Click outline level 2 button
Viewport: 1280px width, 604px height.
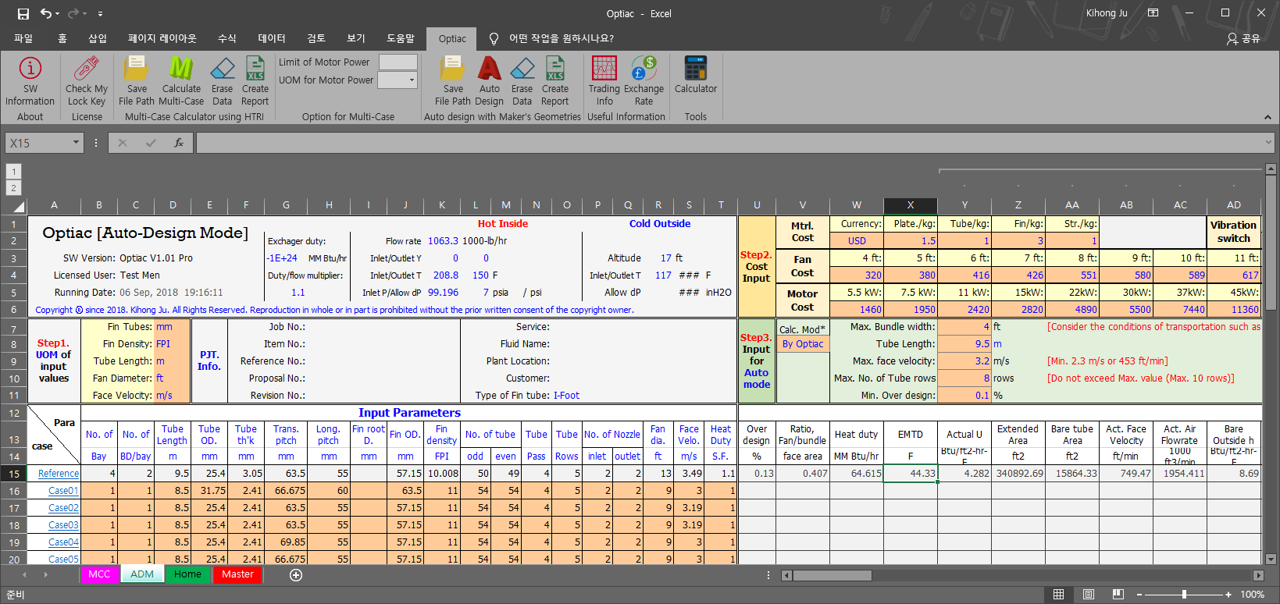click(13, 188)
